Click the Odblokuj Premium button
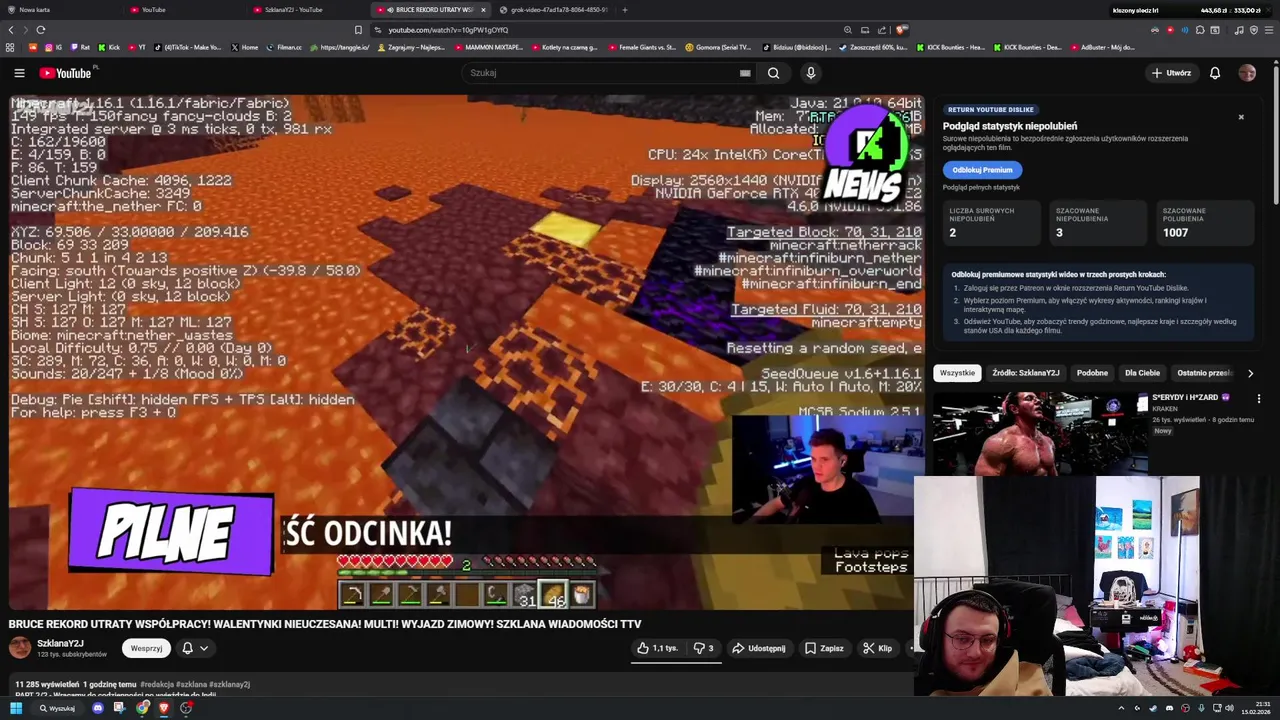Viewport: 1280px width, 720px height. click(982, 170)
